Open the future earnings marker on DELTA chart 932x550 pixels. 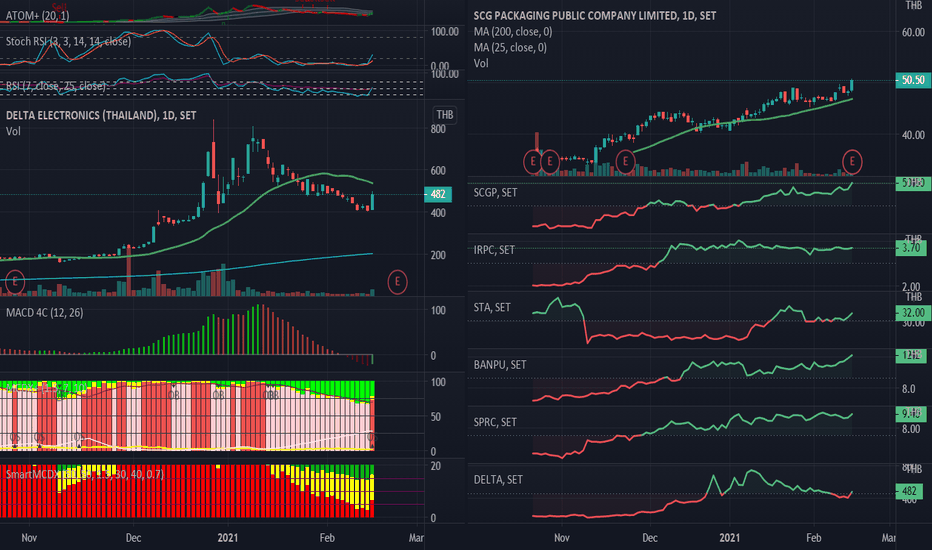[x=398, y=282]
